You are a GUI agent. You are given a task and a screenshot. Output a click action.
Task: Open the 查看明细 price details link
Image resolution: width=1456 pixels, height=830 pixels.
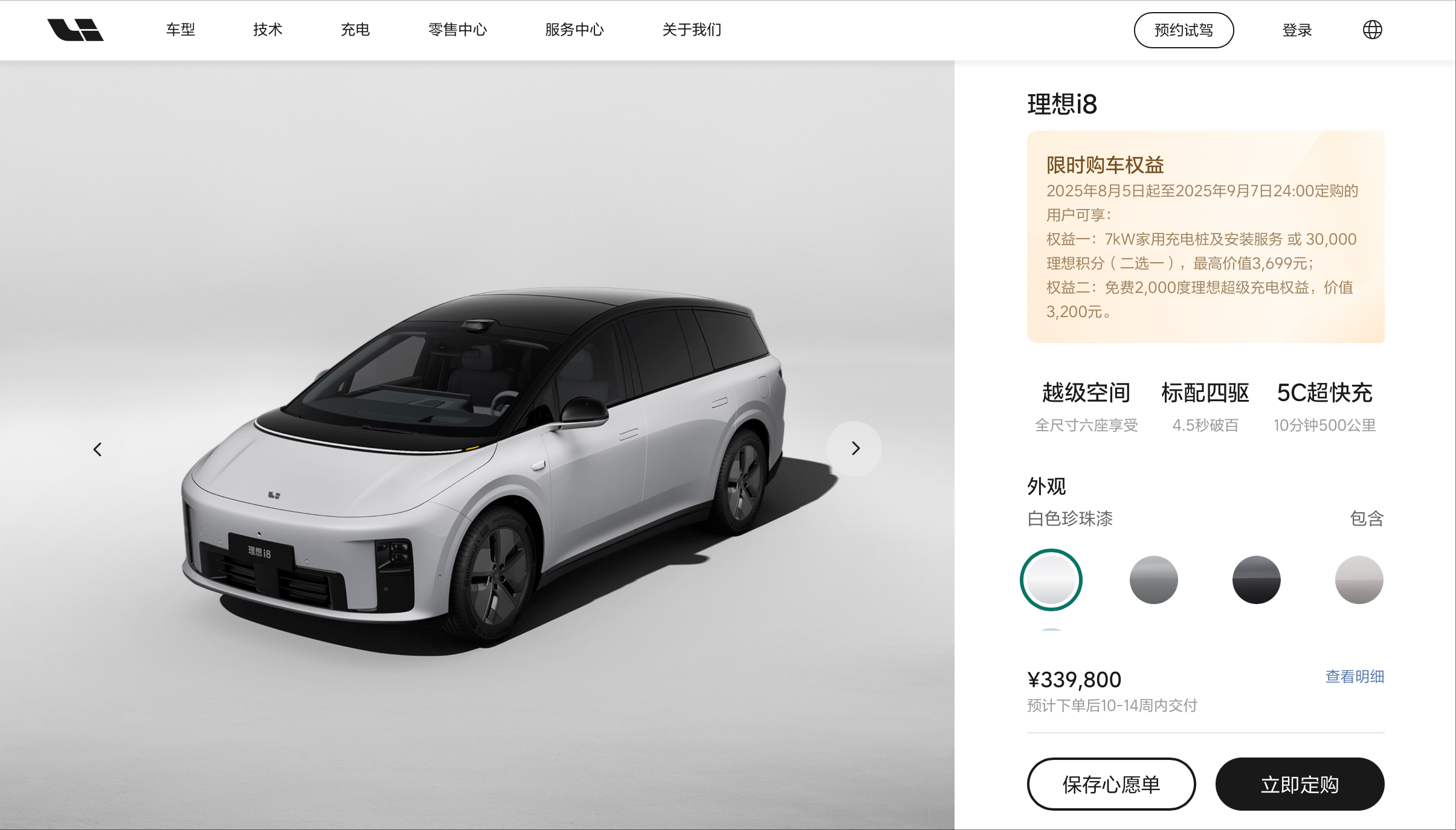click(1355, 677)
